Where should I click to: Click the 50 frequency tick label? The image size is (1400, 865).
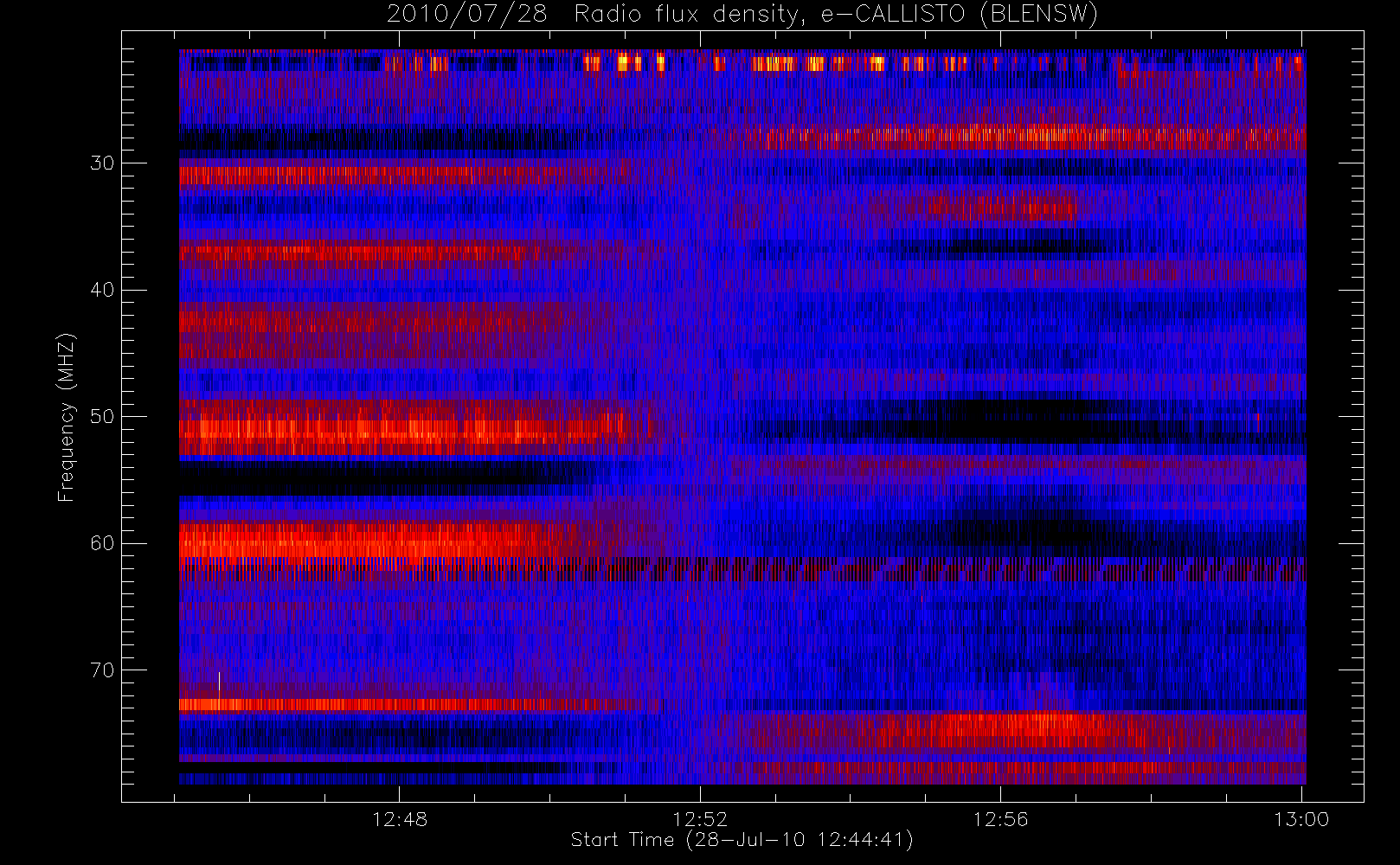(x=102, y=416)
